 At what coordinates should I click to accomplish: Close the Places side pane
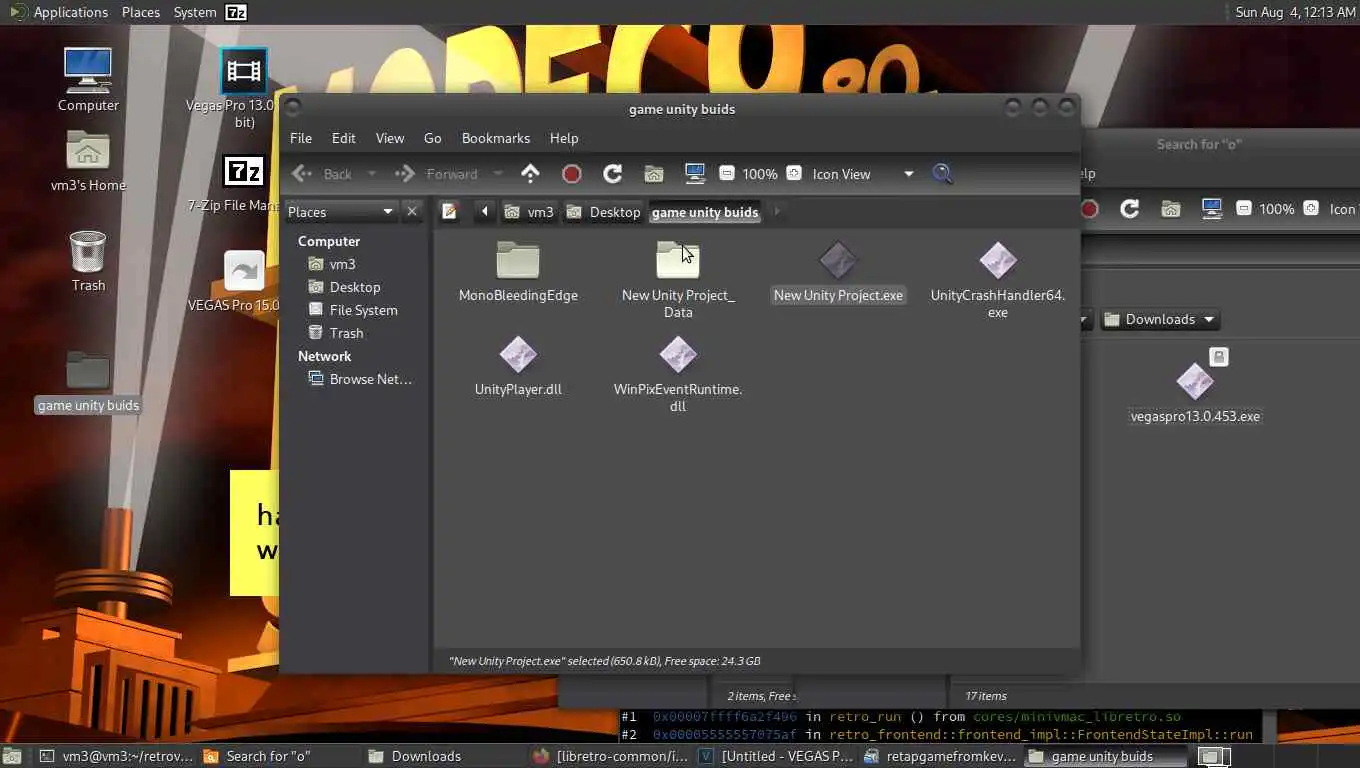[411, 211]
